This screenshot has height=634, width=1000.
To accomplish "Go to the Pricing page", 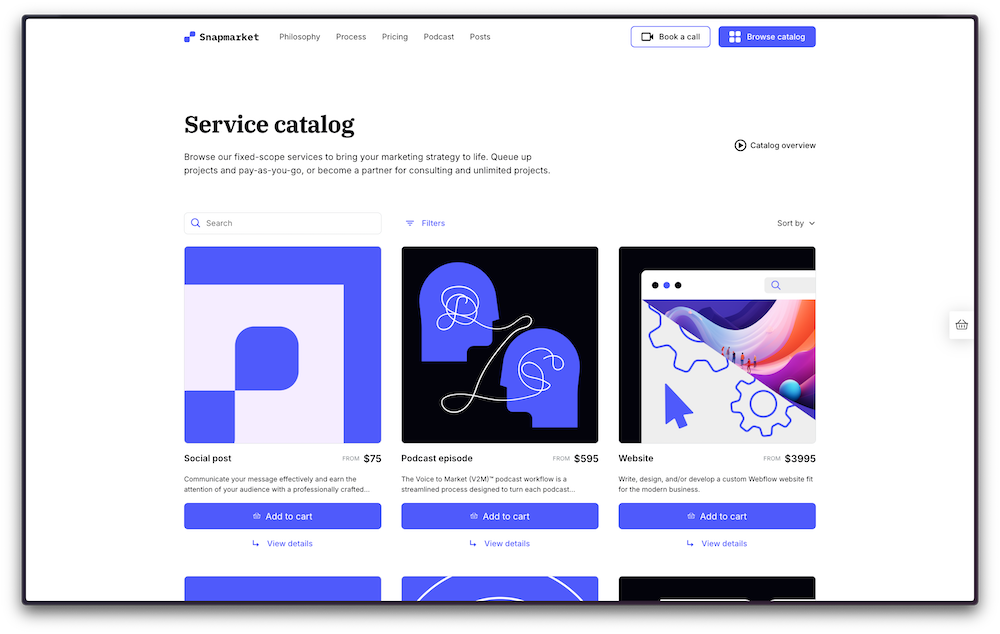I will 395,37.
